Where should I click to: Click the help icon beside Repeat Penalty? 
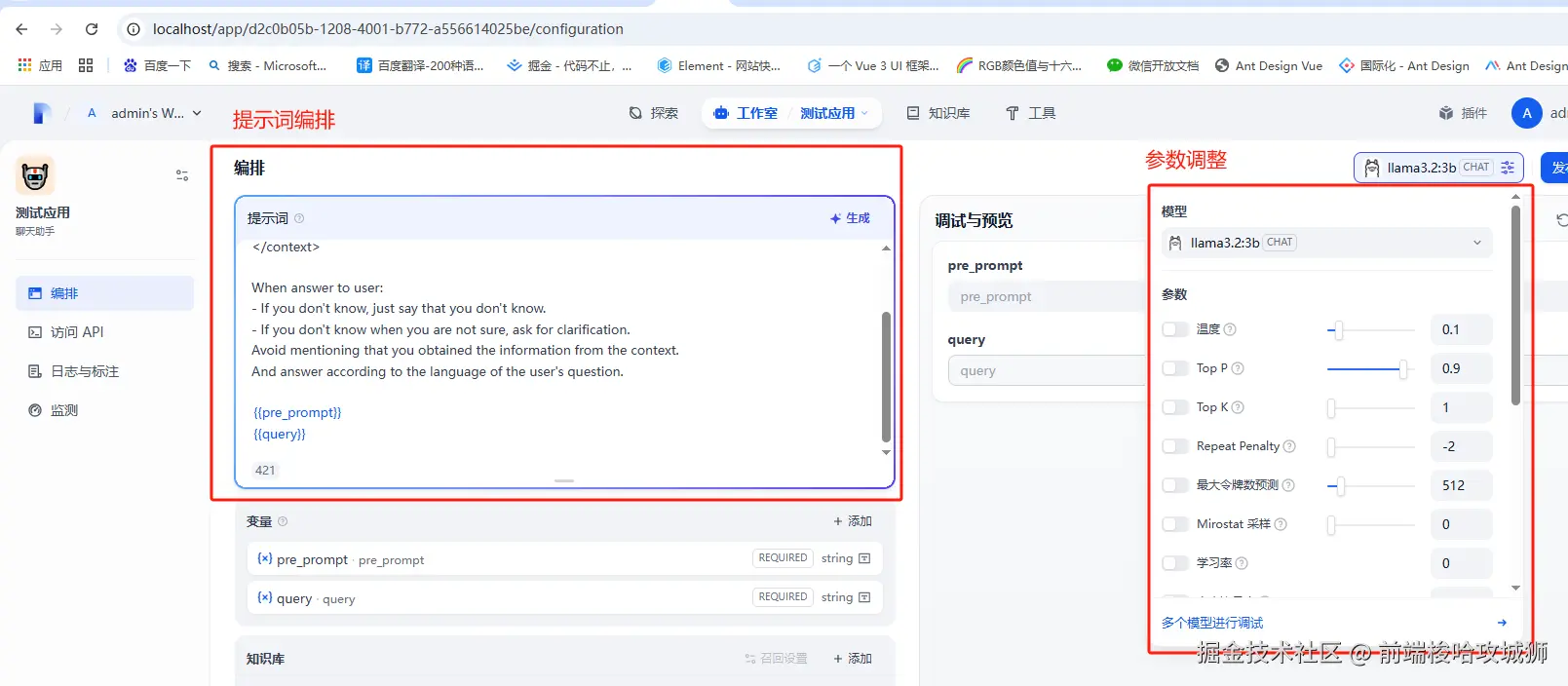click(x=1289, y=446)
